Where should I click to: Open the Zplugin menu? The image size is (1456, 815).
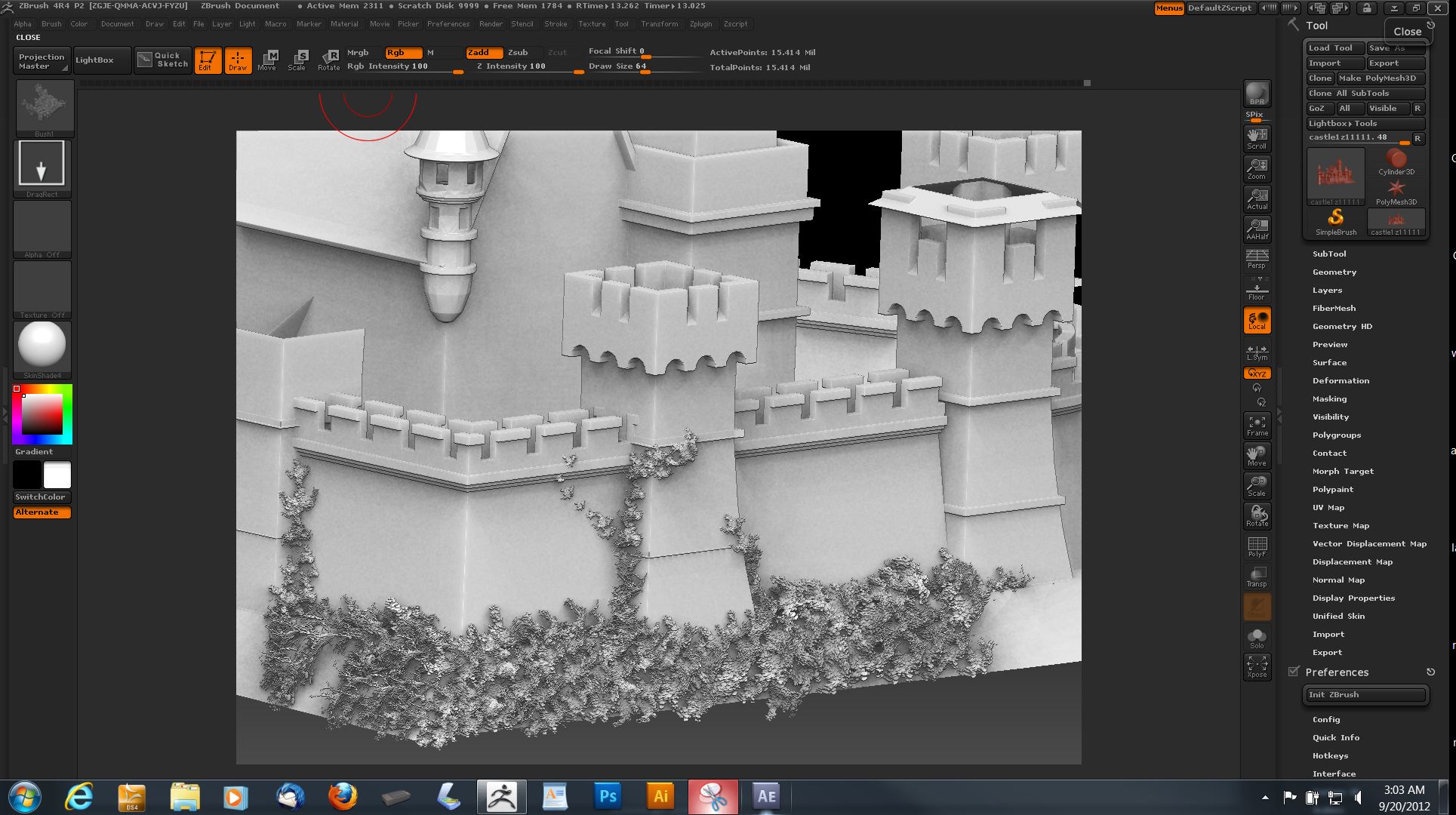(x=700, y=23)
